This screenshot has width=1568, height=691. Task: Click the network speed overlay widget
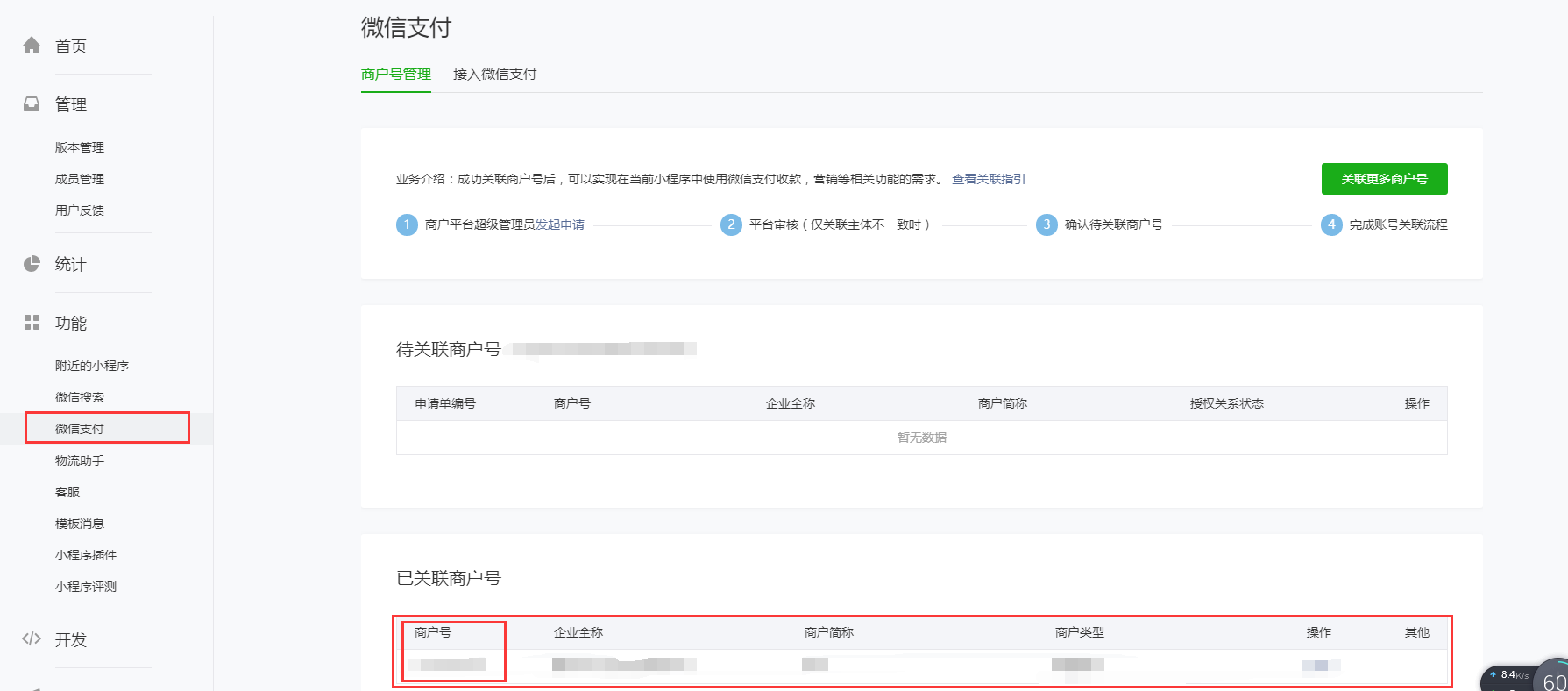coord(1524,675)
